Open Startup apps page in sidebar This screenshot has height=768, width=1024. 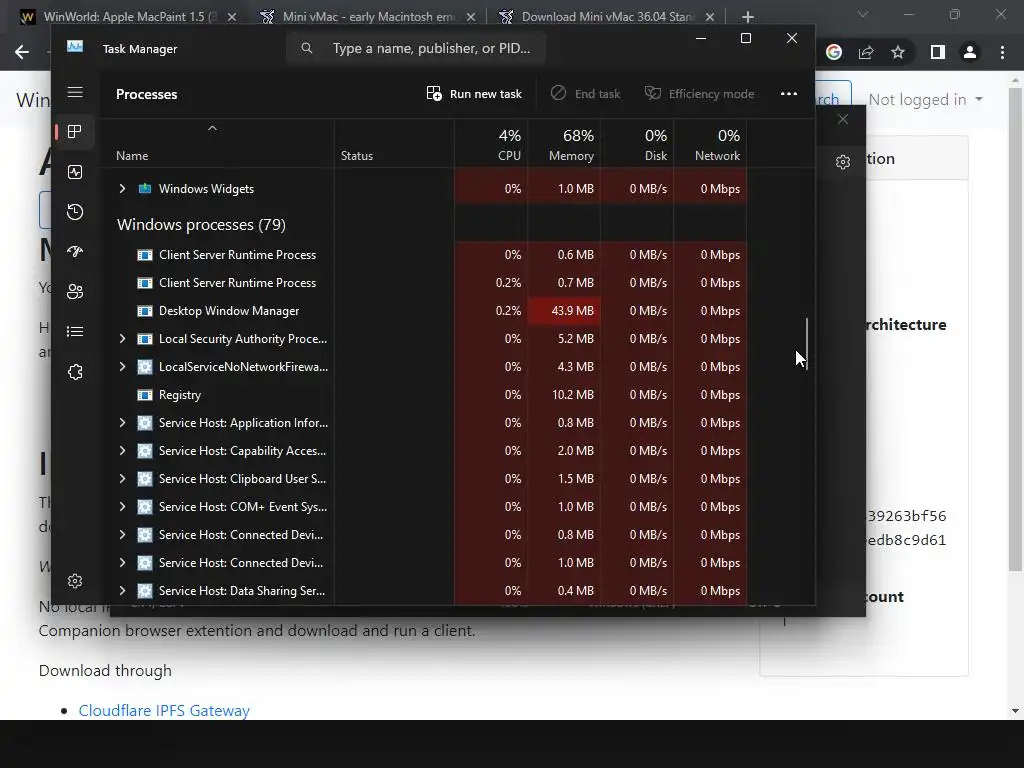(75, 251)
